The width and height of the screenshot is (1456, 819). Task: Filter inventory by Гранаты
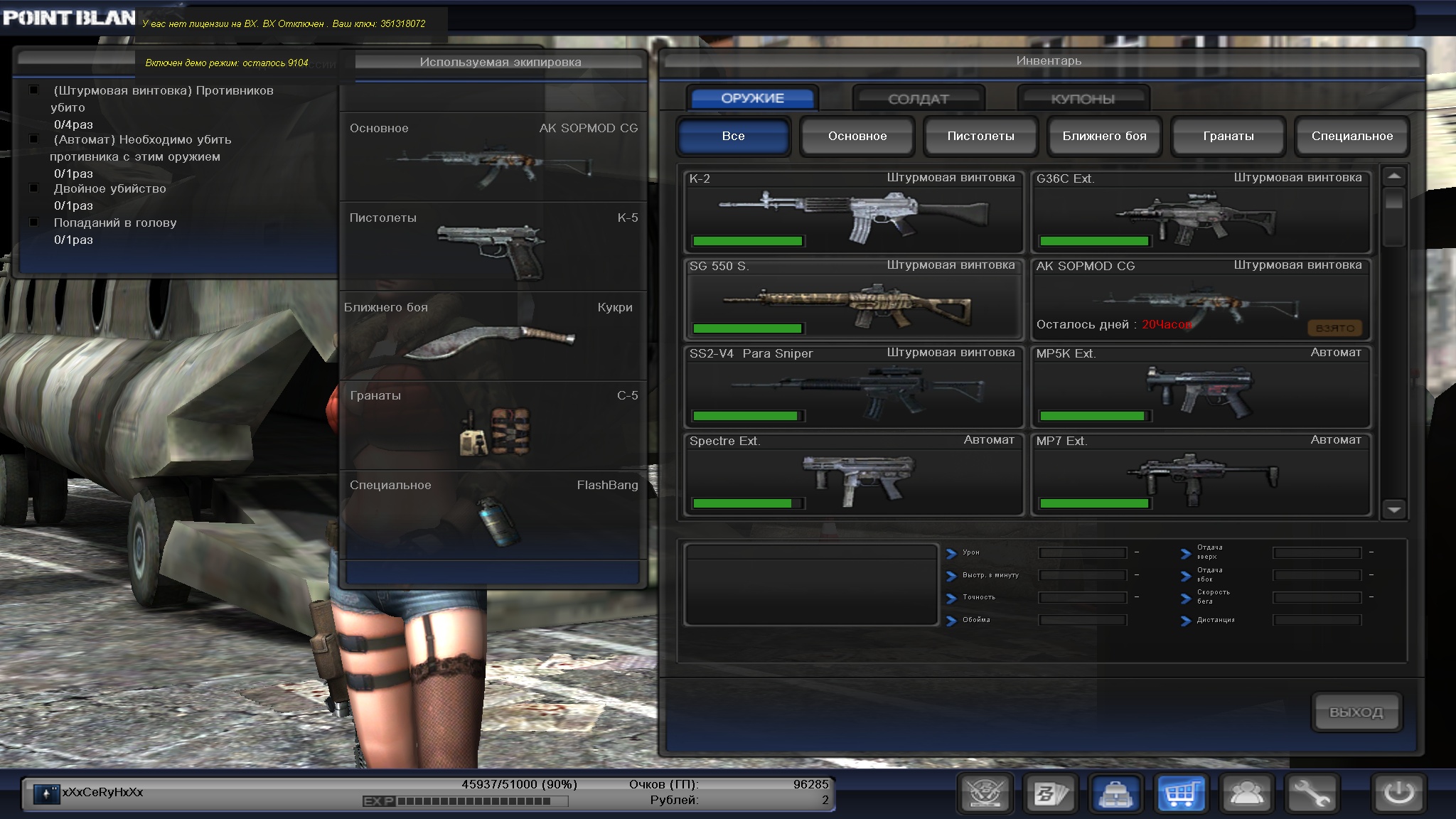[x=1228, y=136]
